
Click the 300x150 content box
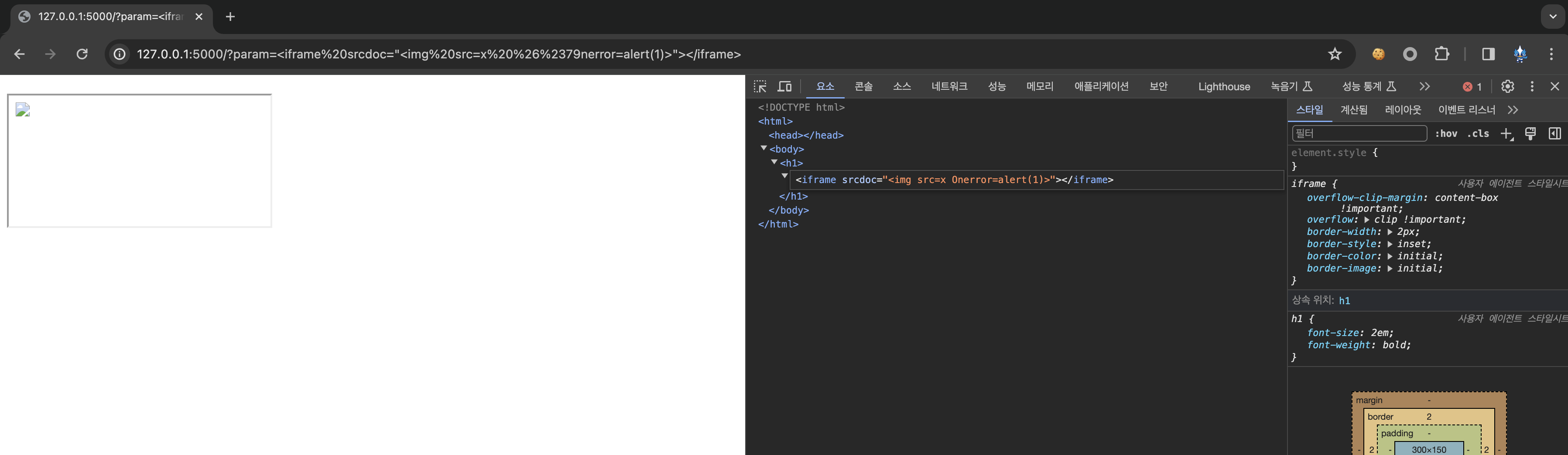pos(1429,449)
